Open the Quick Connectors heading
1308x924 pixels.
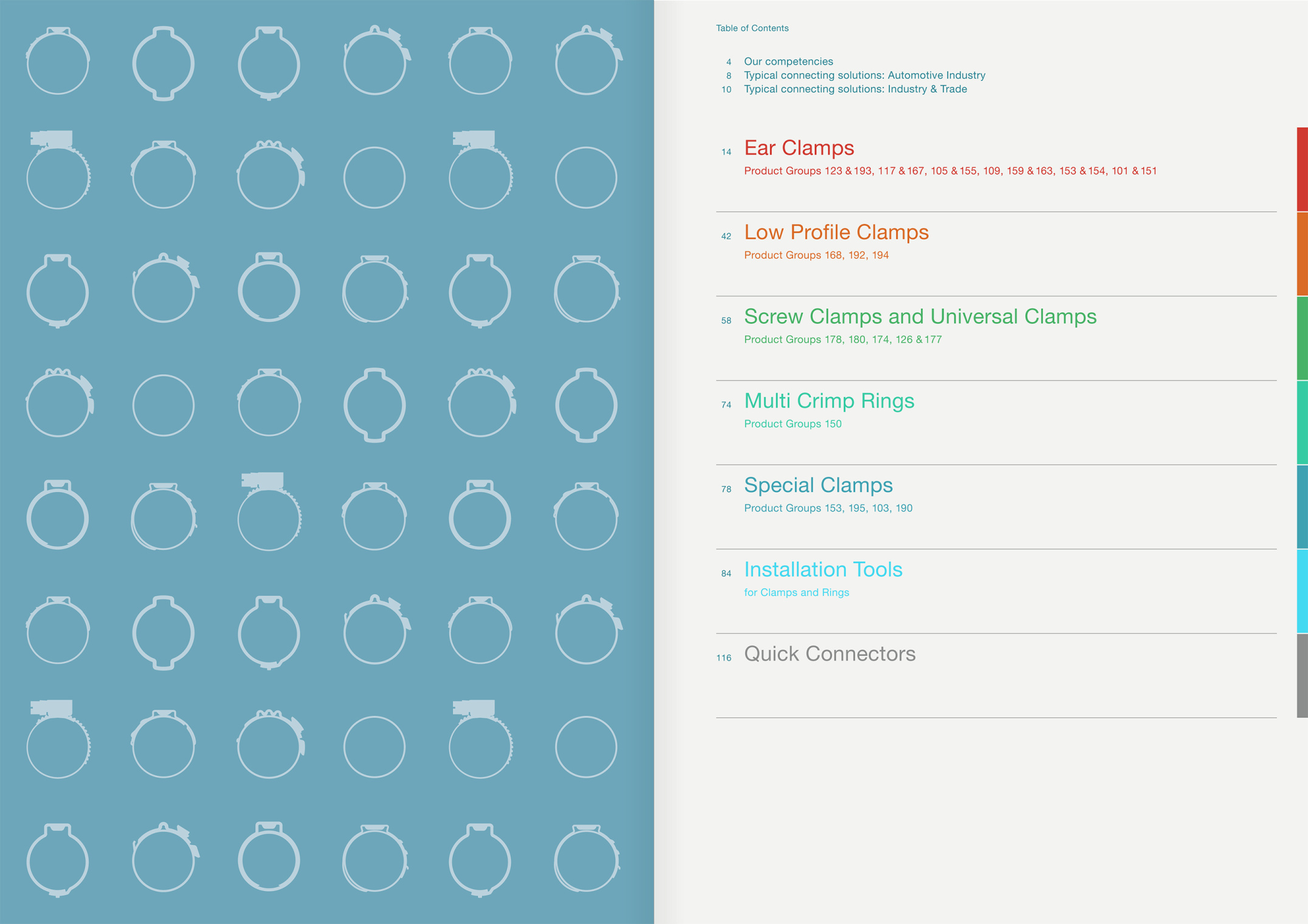[x=829, y=655]
